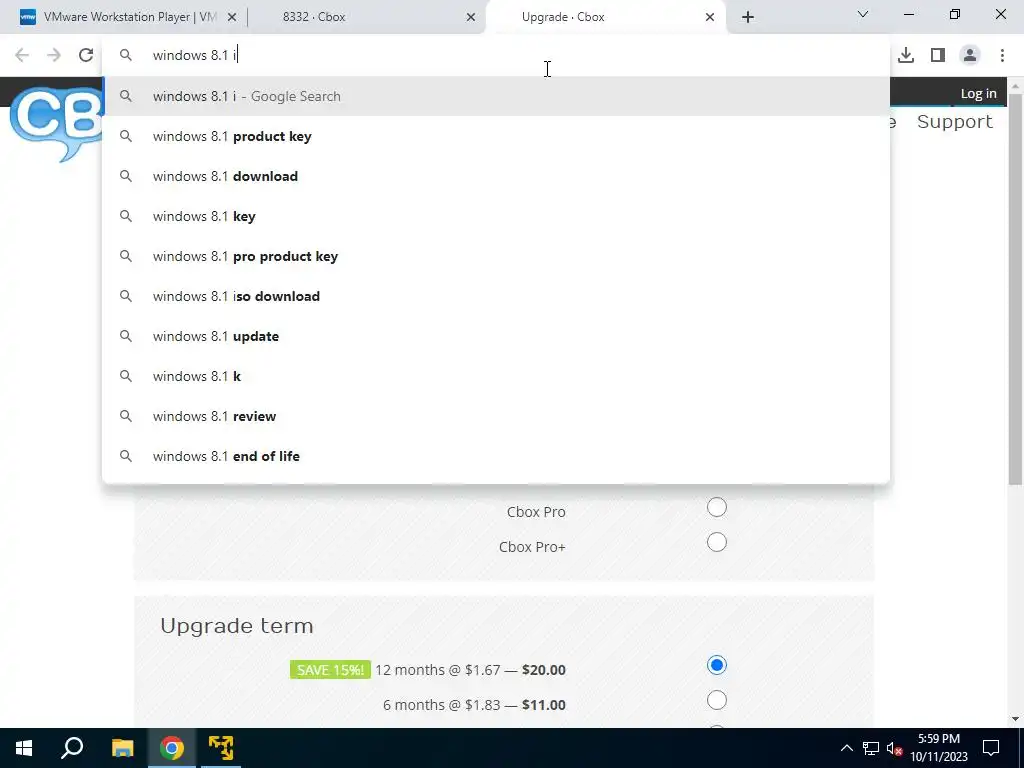The height and width of the screenshot is (768, 1024).
Task: Toggle the Chrome side panel icon
Action: click(x=938, y=56)
